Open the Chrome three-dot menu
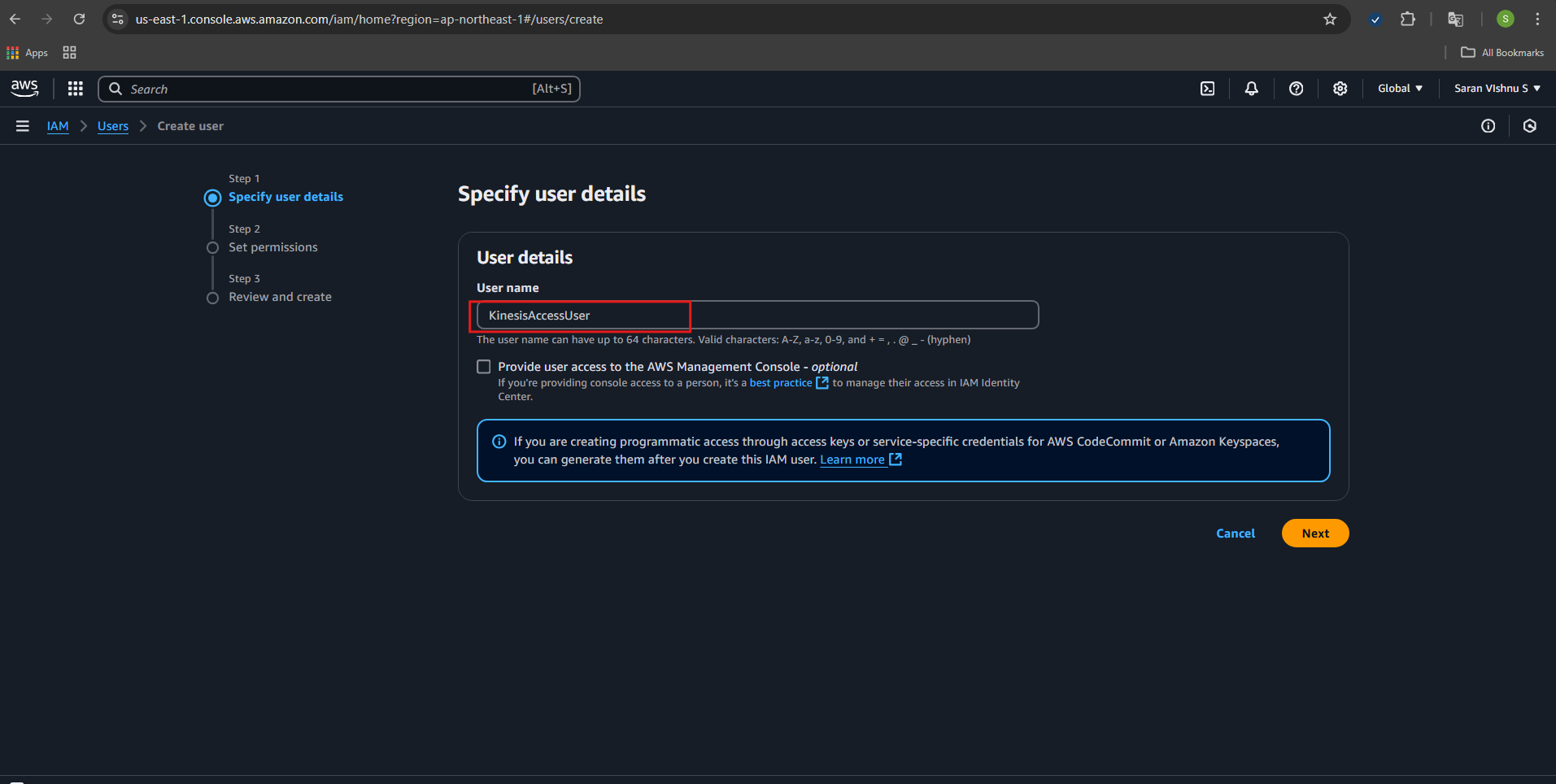 [1537, 20]
